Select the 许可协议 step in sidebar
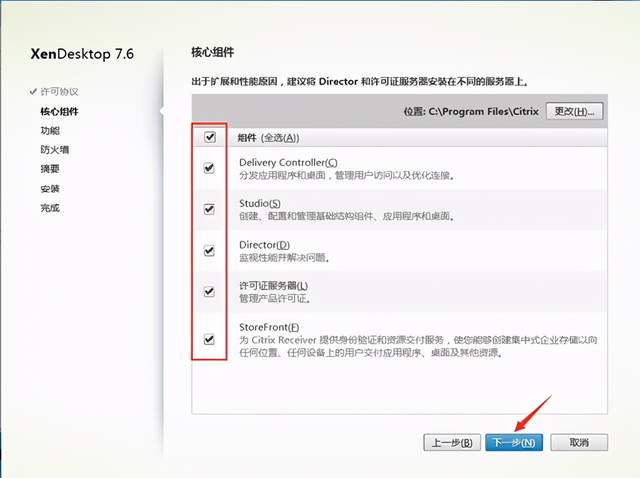The width and height of the screenshot is (640, 478). 59,91
